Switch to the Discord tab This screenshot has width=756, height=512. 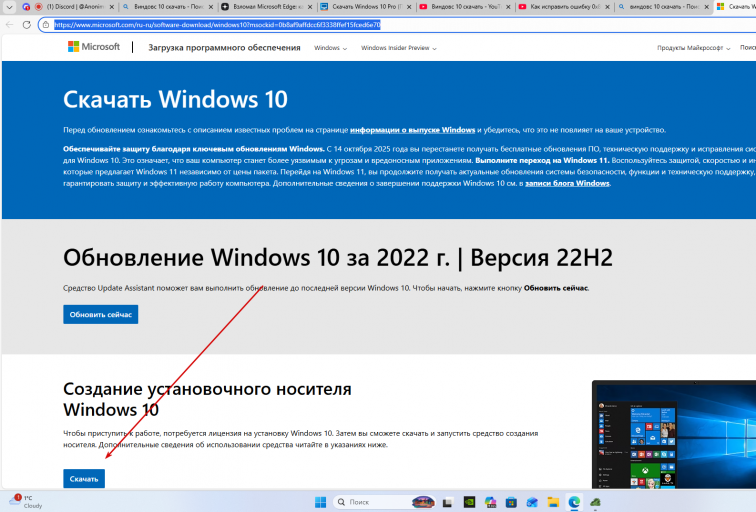click(x=69, y=7)
